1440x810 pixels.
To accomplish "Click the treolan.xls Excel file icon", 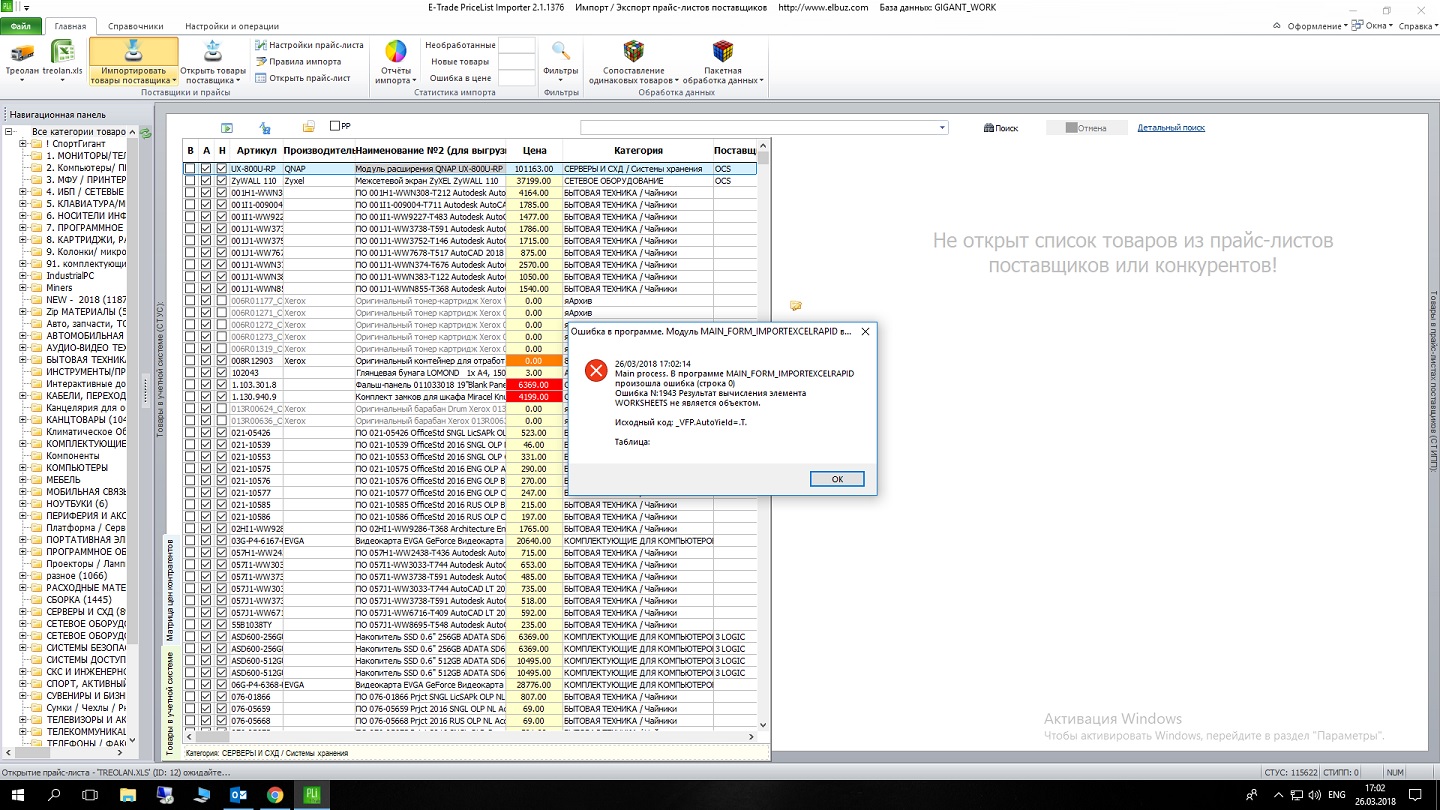I will pos(65,52).
